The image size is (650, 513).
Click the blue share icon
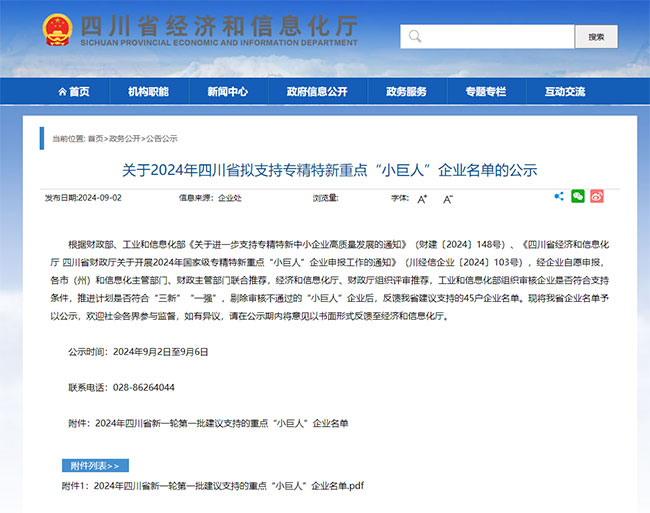pyautogui.click(x=560, y=197)
